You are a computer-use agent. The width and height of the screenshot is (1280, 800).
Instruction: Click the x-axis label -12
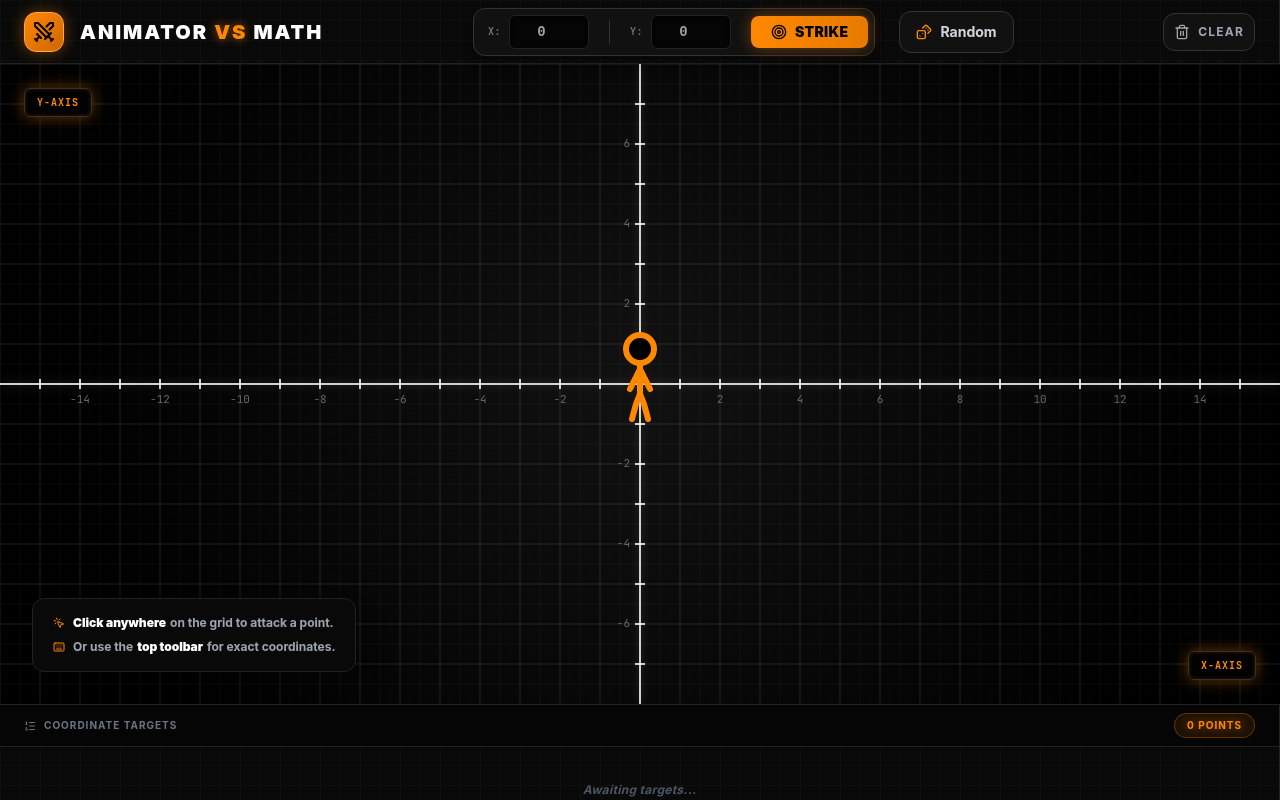pyautogui.click(x=160, y=400)
